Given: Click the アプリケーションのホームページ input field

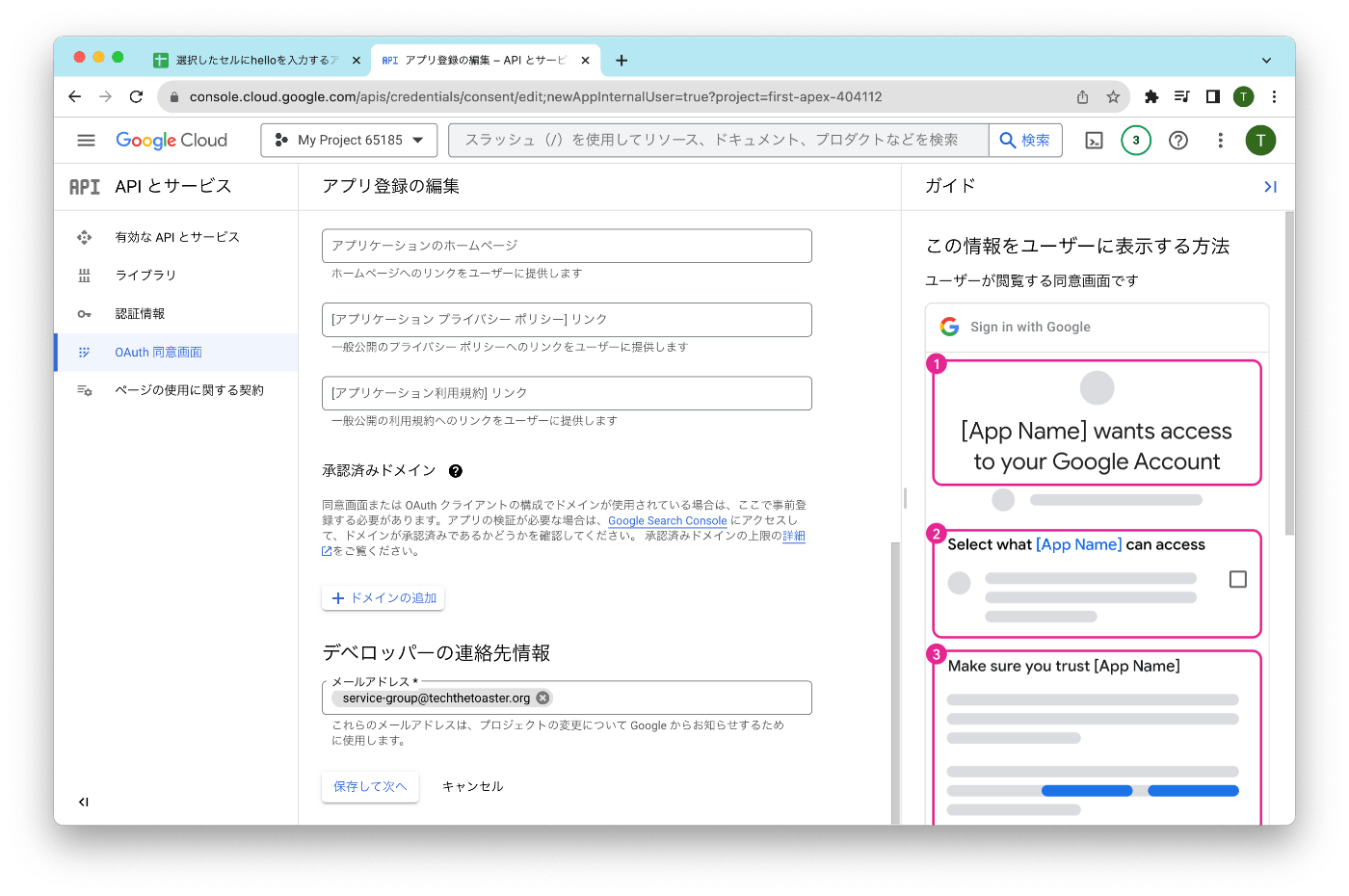Looking at the screenshot, I should [x=567, y=246].
